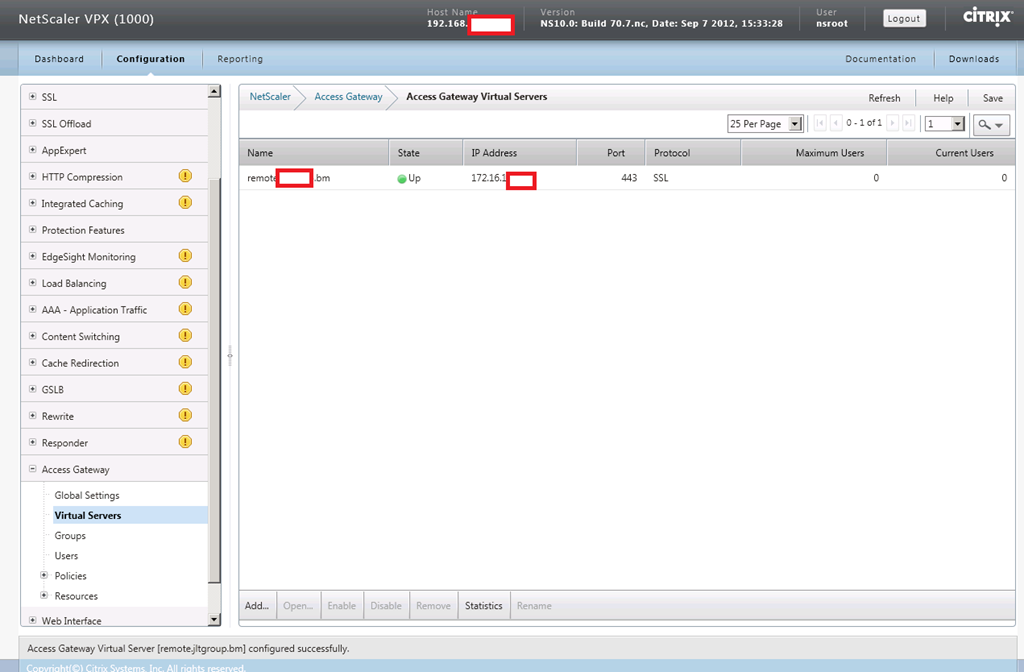Screen dimensions: 1024x672
Task: Click sidebar scrollbar down arrow
Action: (x=214, y=619)
